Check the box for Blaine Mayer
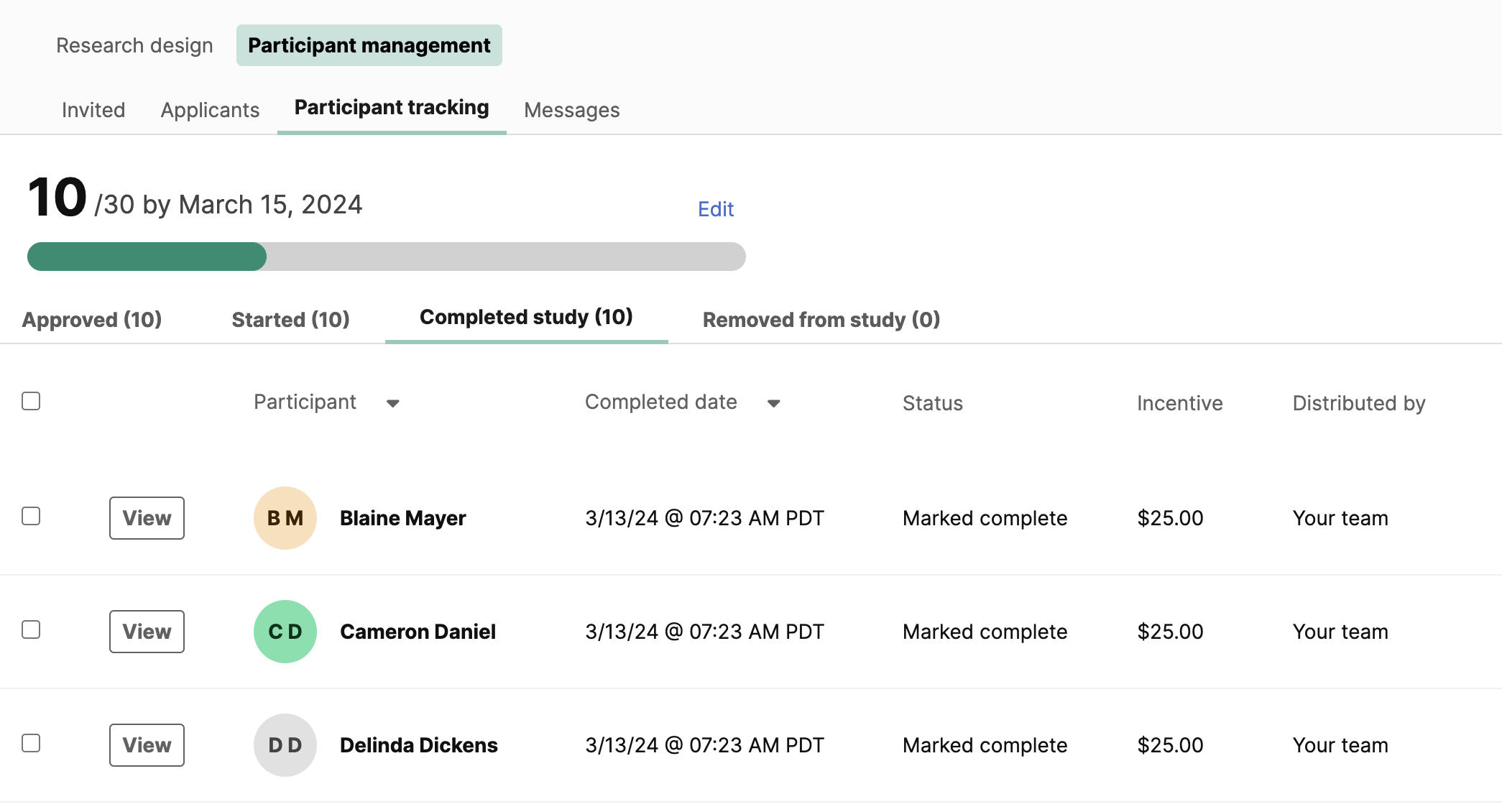1502x812 pixels. pos(31,516)
